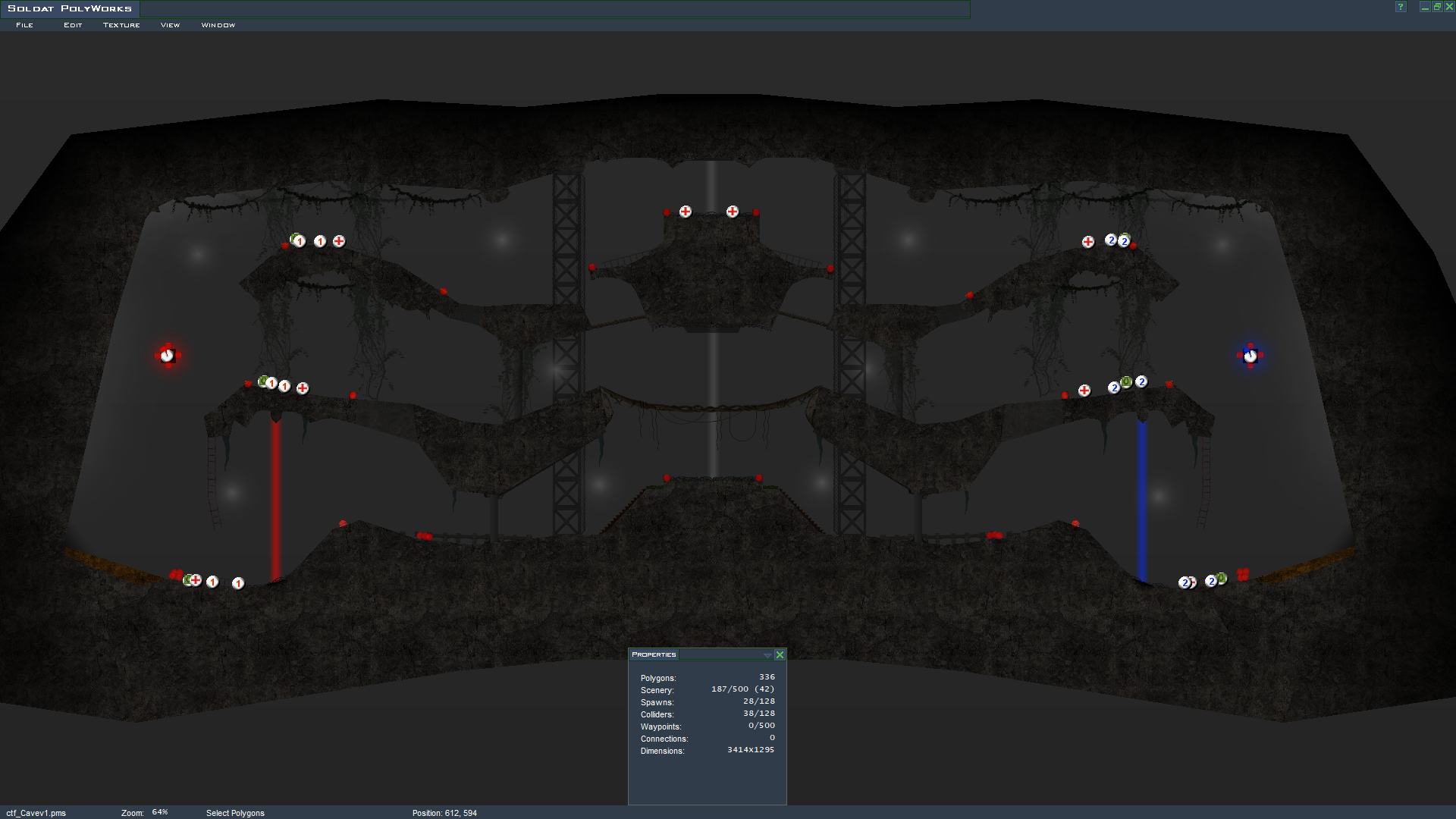Open the Window menu
1456x819 pixels.
tap(218, 25)
